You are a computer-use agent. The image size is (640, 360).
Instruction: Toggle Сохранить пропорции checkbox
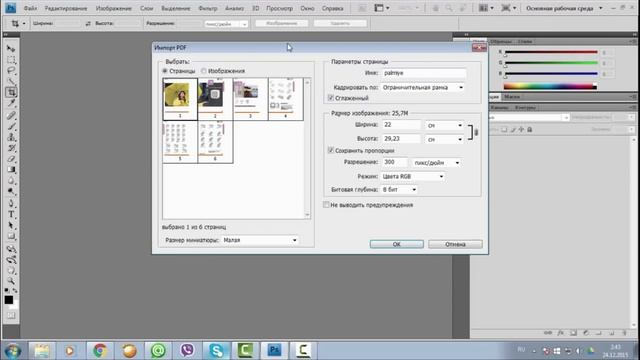click(x=331, y=150)
